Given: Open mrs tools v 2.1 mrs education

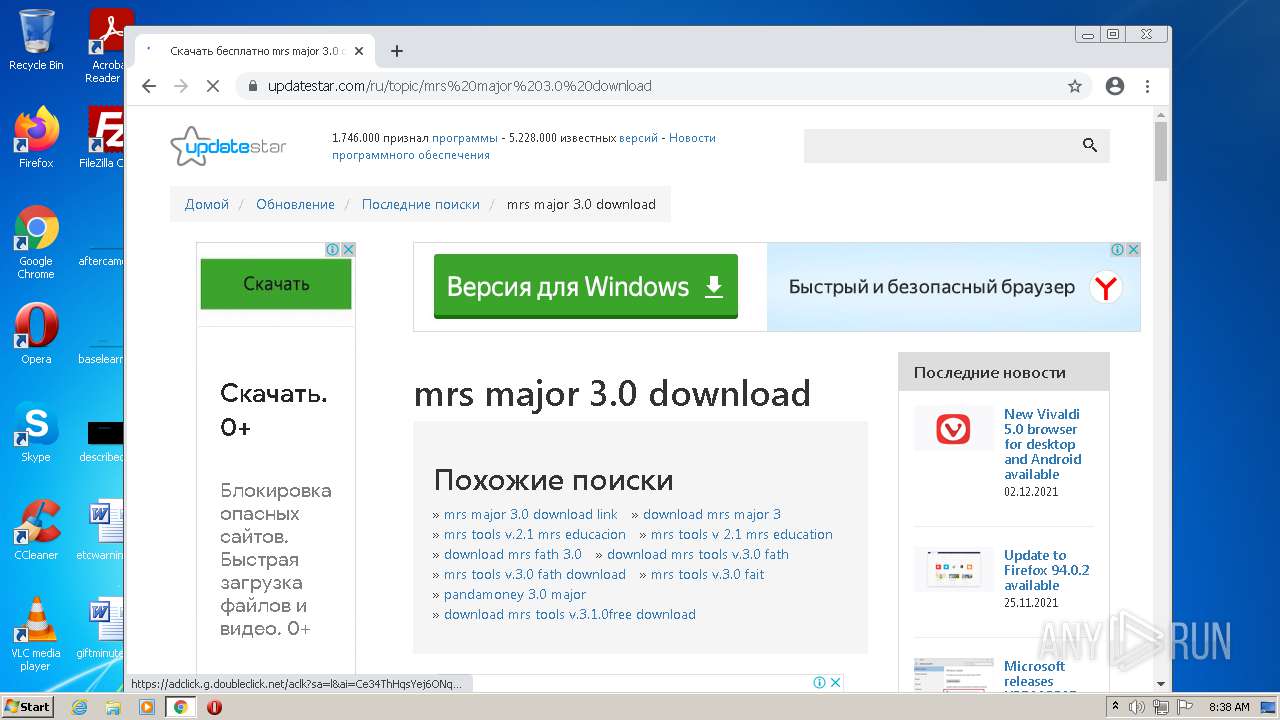Looking at the screenshot, I should coord(742,534).
